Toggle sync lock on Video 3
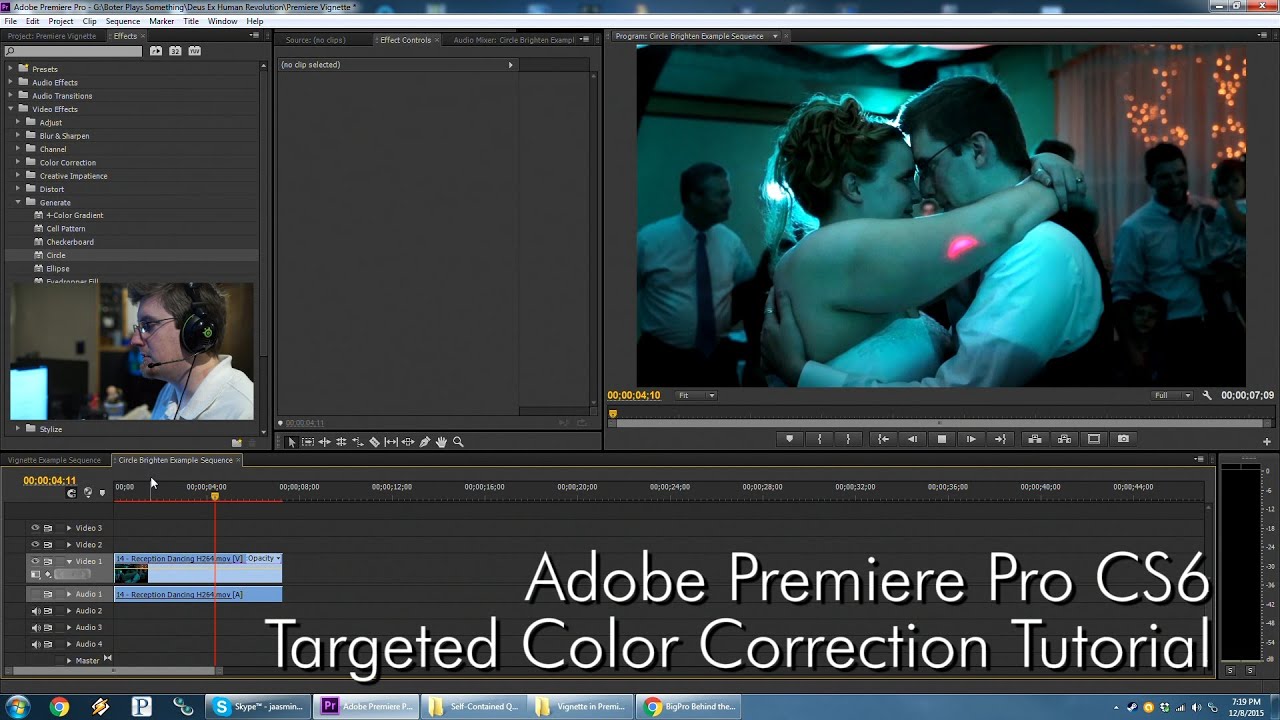The width and height of the screenshot is (1280, 720). 48,528
